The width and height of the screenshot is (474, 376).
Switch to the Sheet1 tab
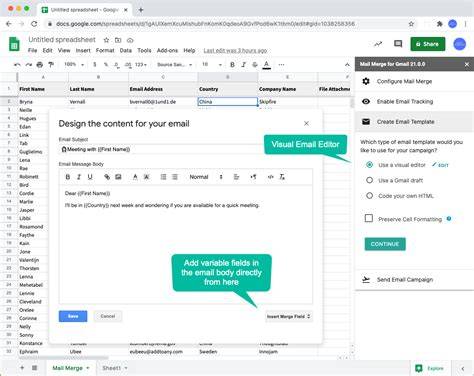(x=112, y=368)
